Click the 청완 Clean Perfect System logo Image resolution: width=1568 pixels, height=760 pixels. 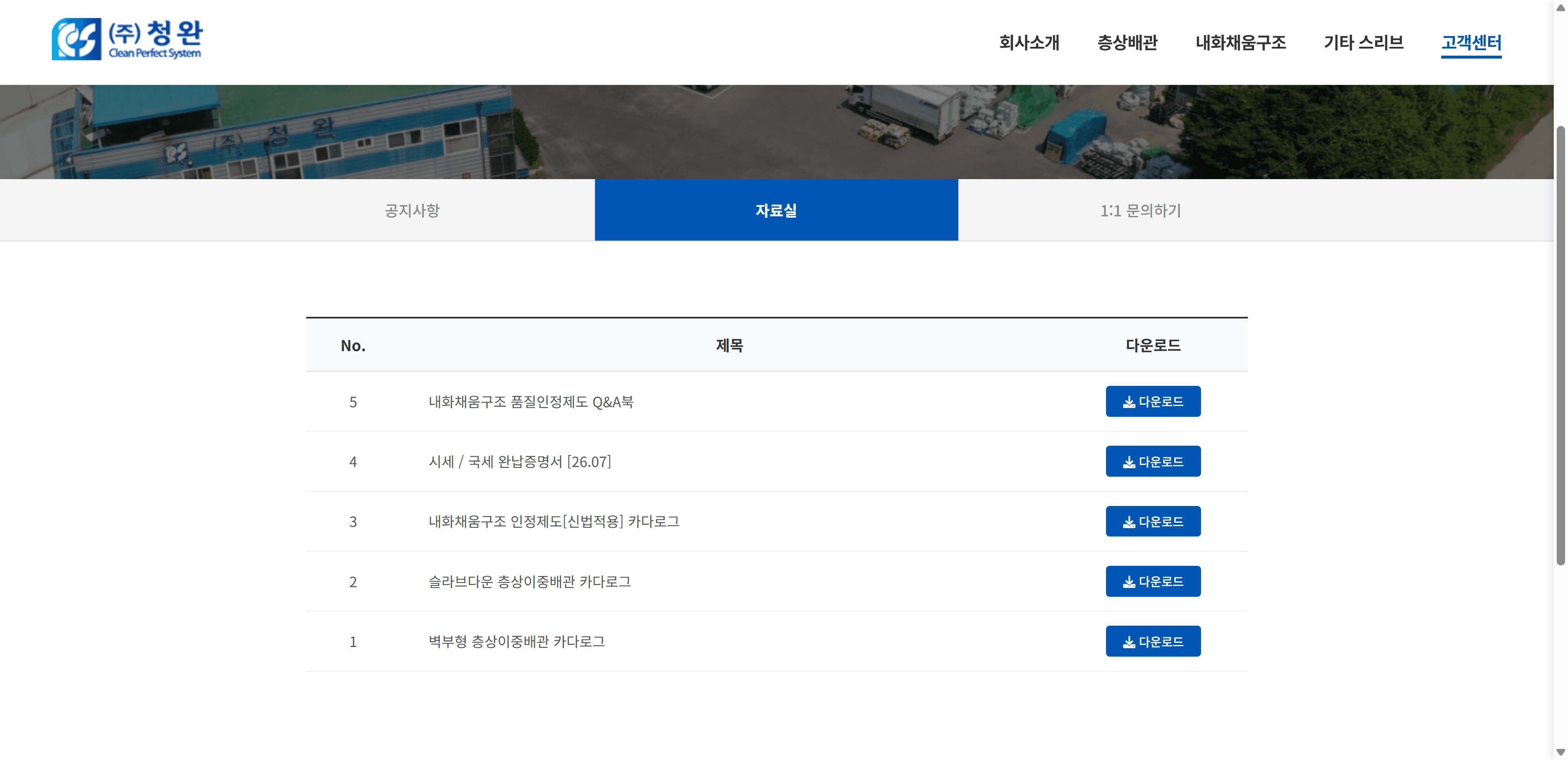127,39
